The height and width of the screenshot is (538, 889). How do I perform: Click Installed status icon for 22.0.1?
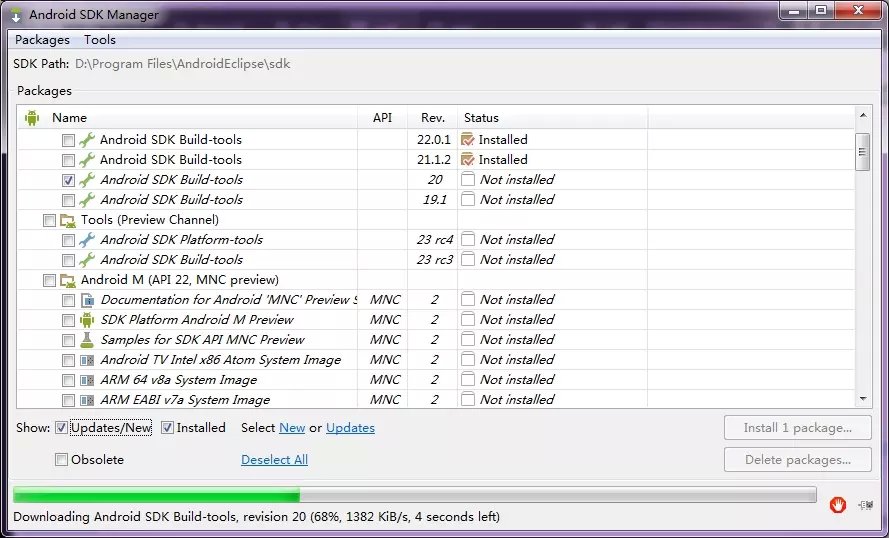tap(468, 139)
